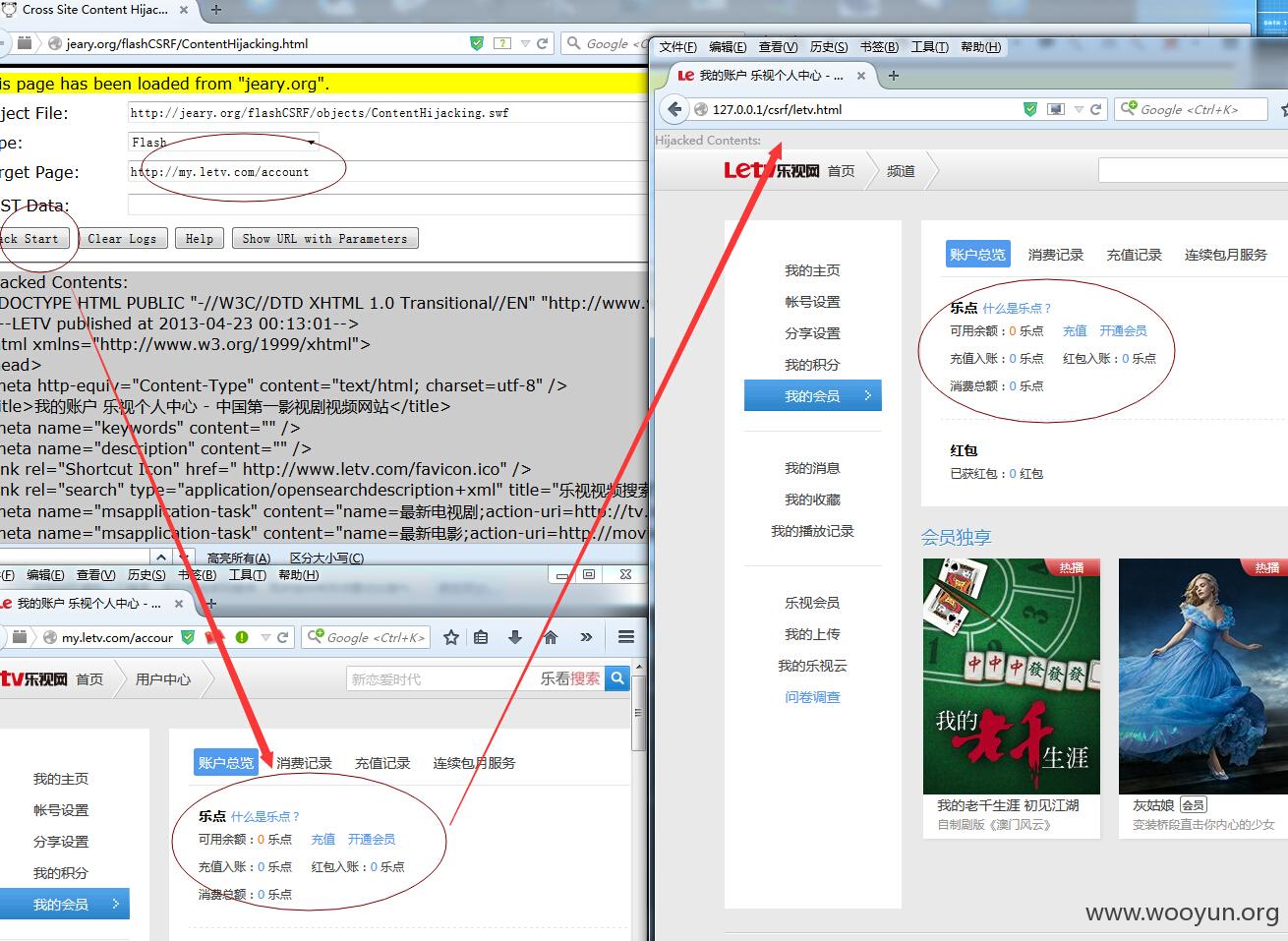The image size is (1288, 941).
Task: Open the question-mark plugin icon in jeary.org address bar
Action: 502,43
